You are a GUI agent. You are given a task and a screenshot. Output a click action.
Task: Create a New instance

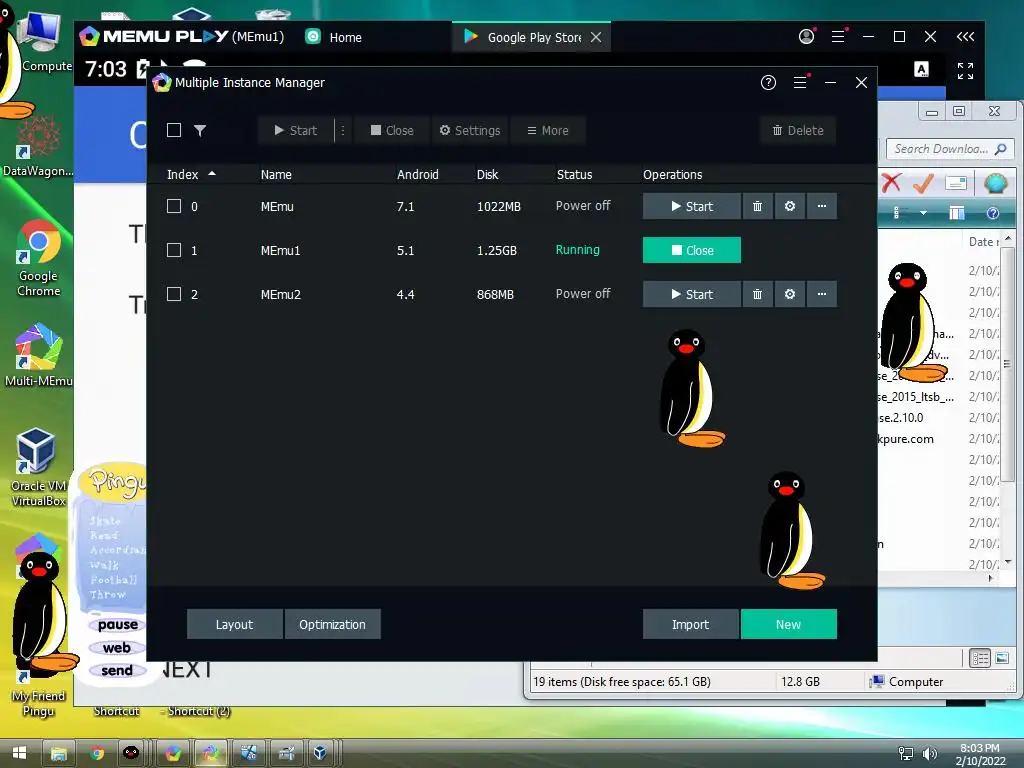click(x=788, y=624)
